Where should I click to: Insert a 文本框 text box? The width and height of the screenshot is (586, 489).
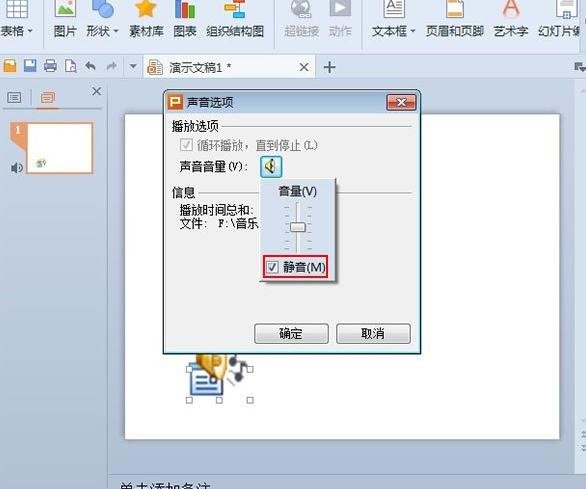[x=394, y=9]
